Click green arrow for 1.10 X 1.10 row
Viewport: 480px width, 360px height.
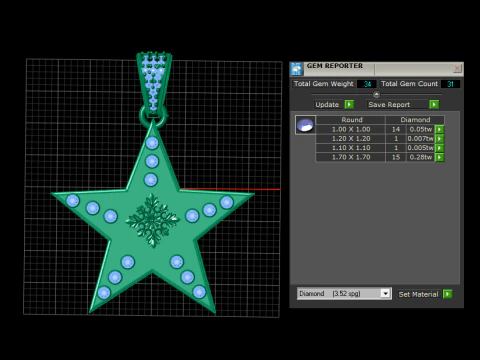pyautogui.click(x=439, y=148)
